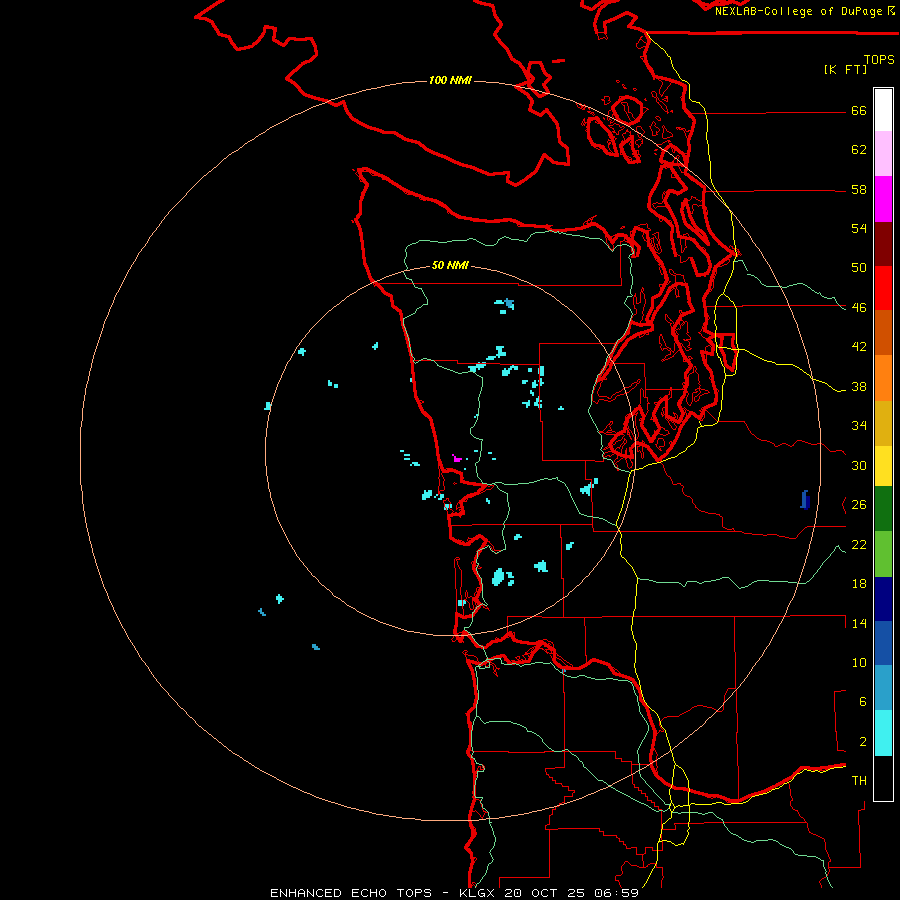
Task: Click the "38" legend value
Action: [859, 386]
